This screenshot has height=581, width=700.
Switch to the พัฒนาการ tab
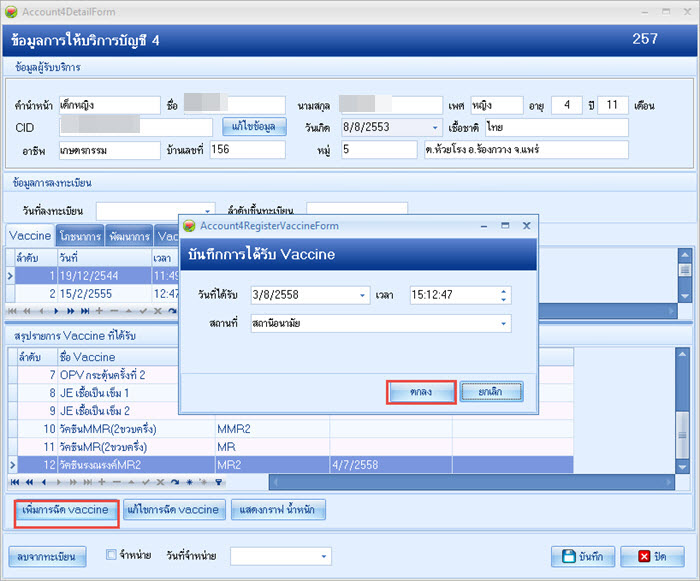click(128, 235)
